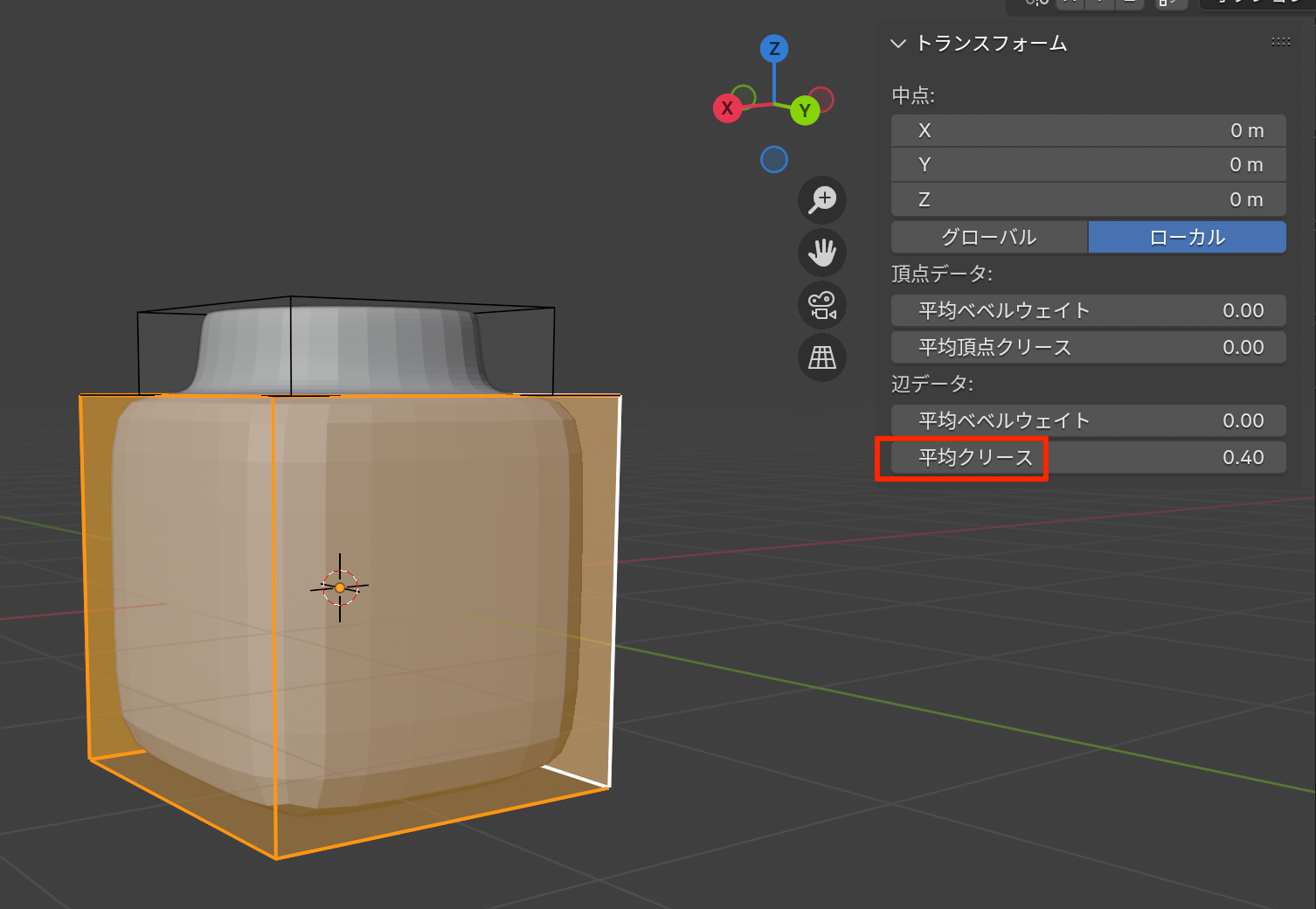The width and height of the screenshot is (1316, 909).
Task: Click the 中点 Y value field
Action: [1088, 165]
